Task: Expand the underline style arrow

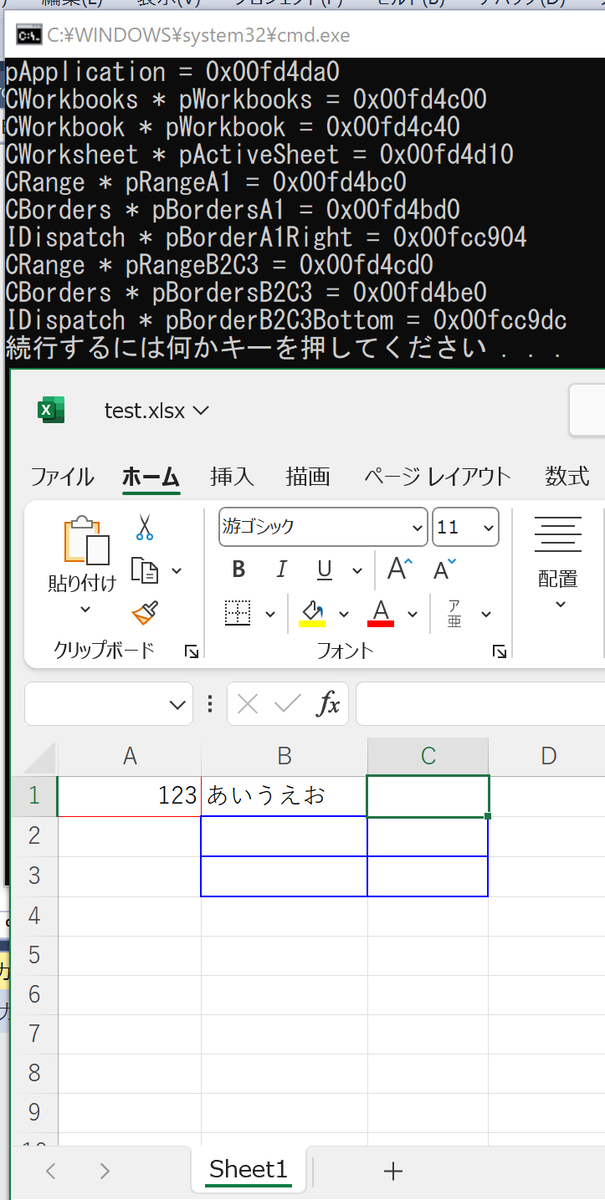Action: coord(355,570)
